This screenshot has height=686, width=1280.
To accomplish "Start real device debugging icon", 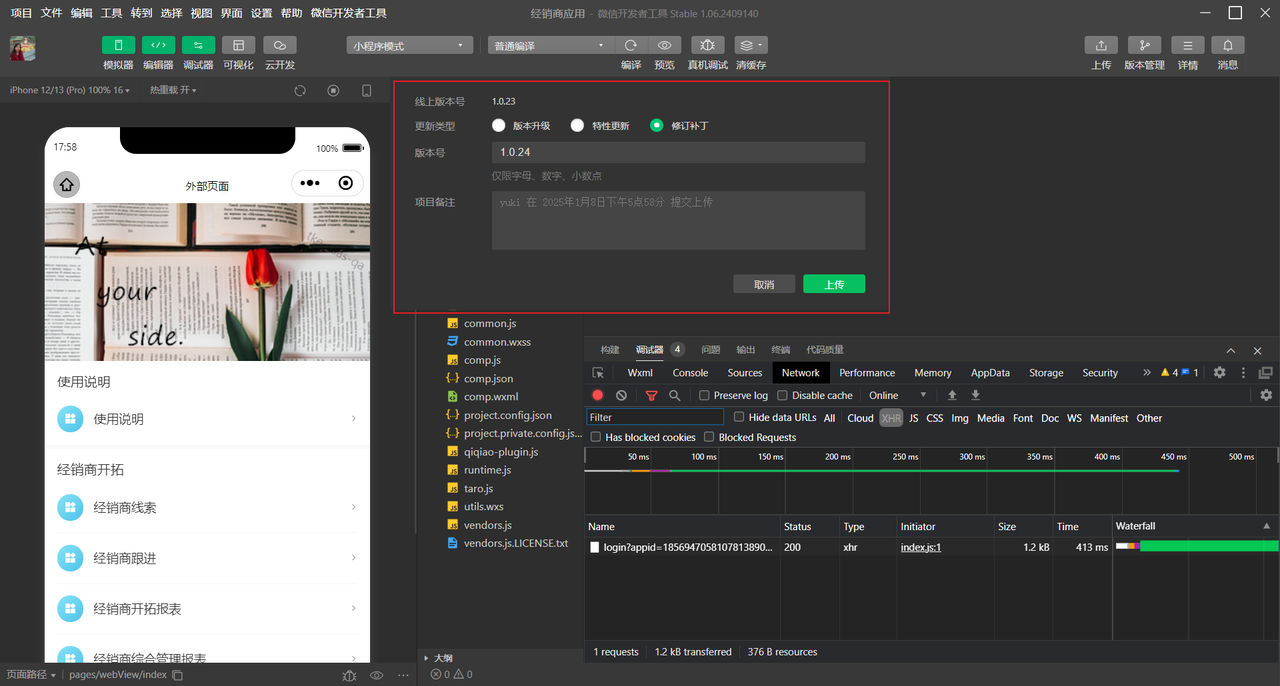I will (x=707, y=46).
